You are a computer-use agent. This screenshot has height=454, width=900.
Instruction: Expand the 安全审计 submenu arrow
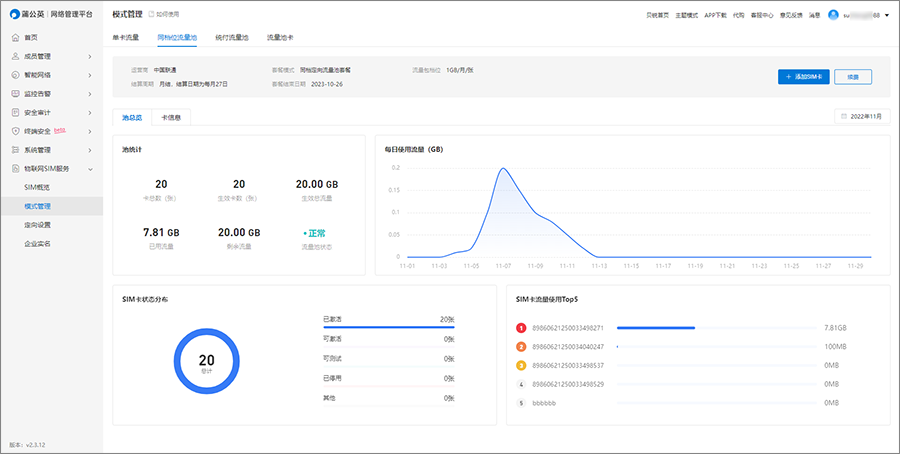click(90, 112)
